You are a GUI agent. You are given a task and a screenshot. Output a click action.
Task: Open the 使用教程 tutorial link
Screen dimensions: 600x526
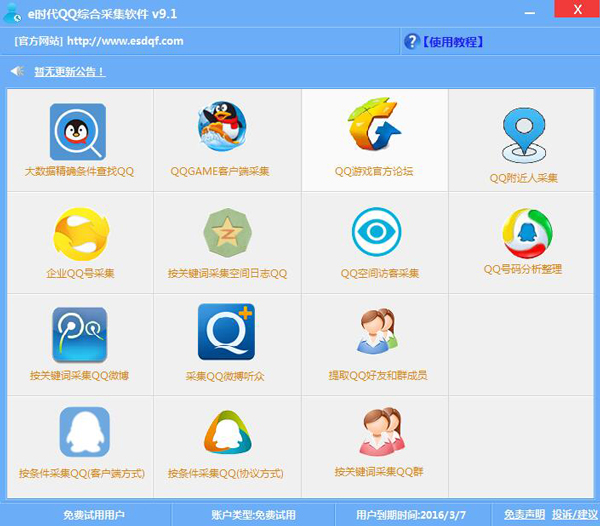point(453,42)
